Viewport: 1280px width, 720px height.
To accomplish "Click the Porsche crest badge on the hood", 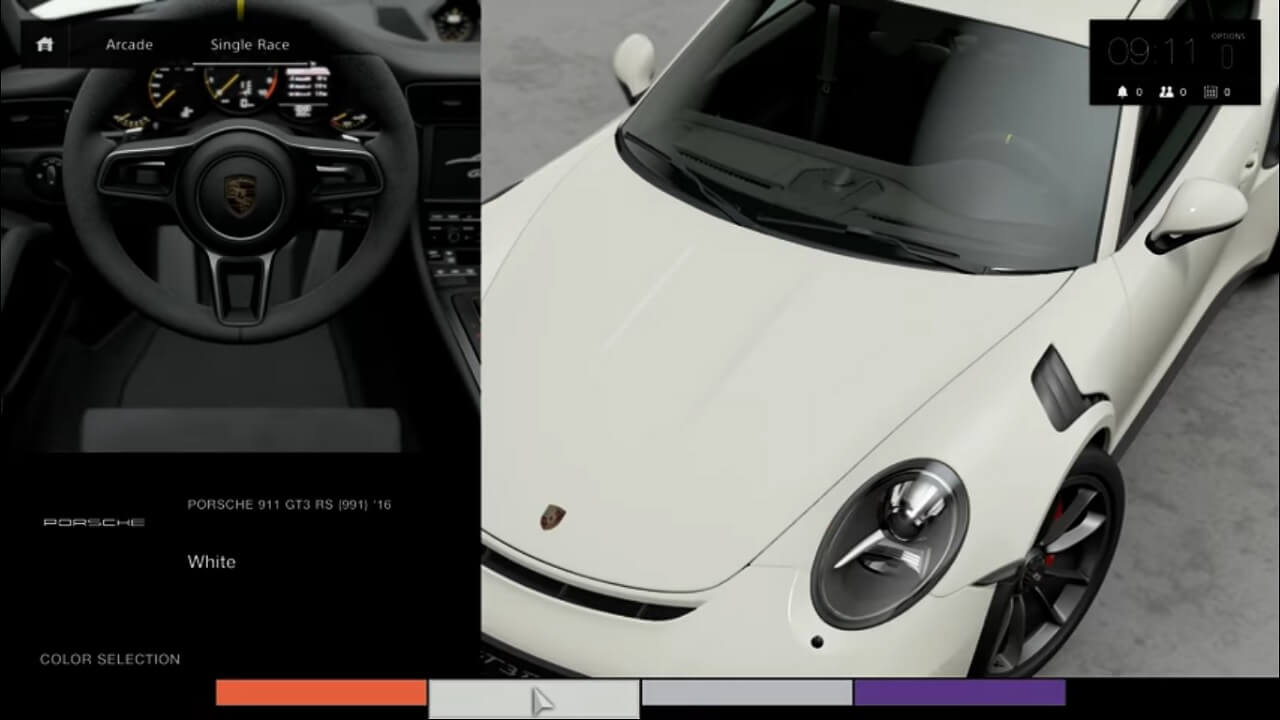I will pyautogui.click(x=552, y=516).
